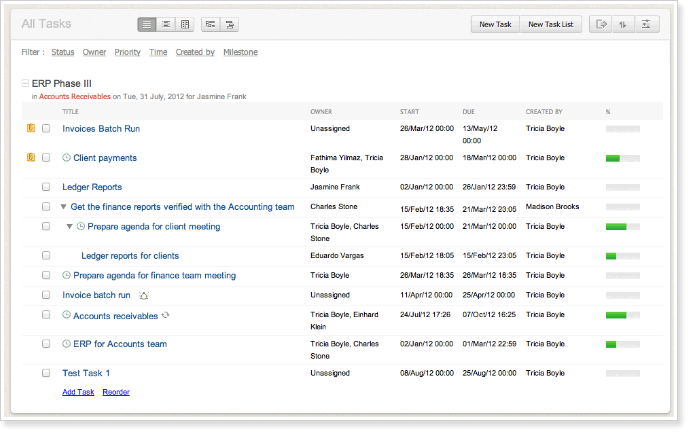
Task: Open the Created by filter
Action: (195, 52)
